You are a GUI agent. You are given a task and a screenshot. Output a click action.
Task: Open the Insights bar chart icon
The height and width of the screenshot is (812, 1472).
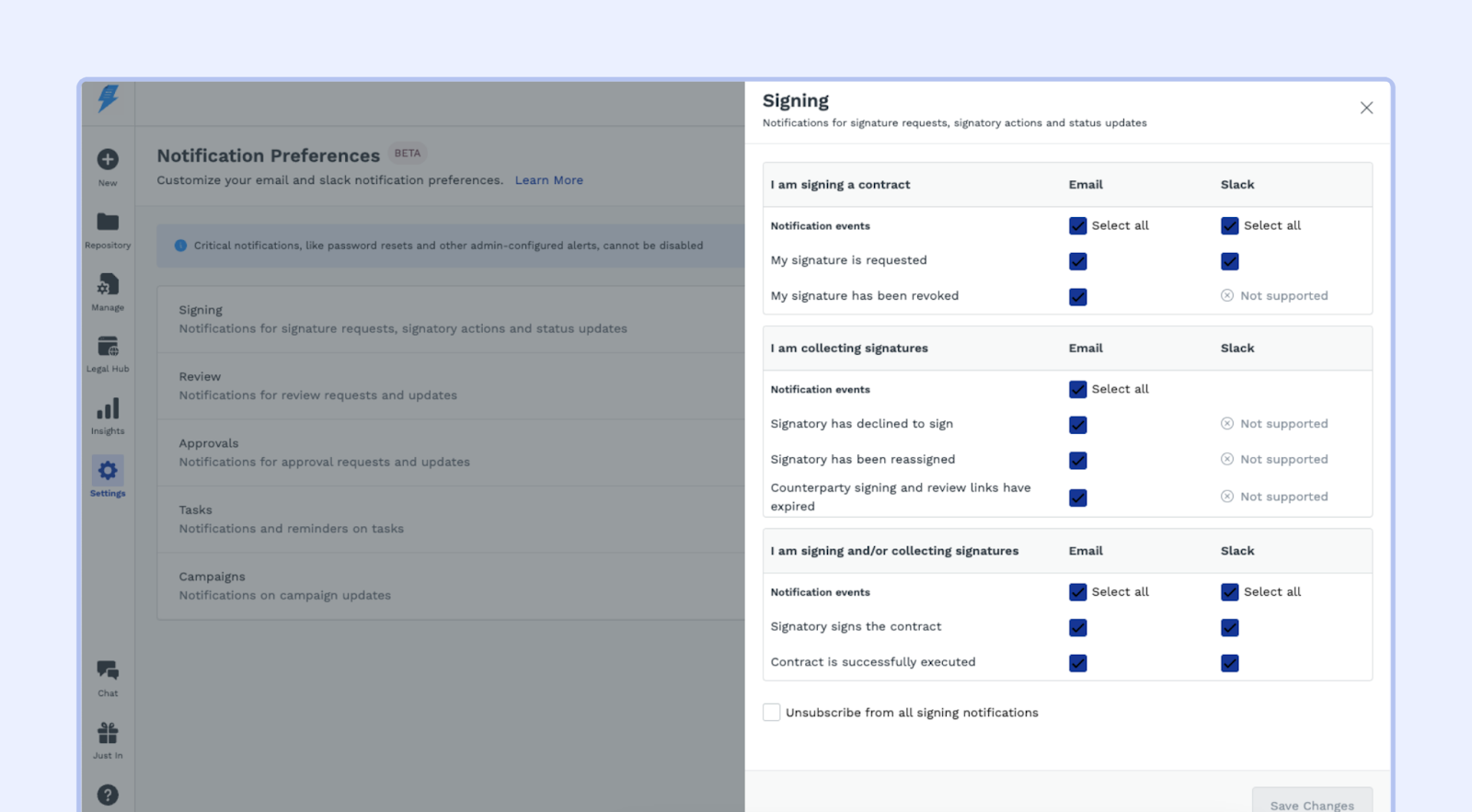coord(108,409)
